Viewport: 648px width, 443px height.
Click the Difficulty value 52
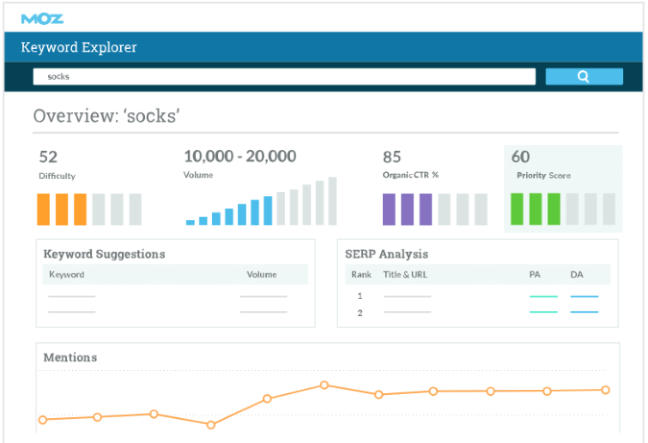(48, 157)
